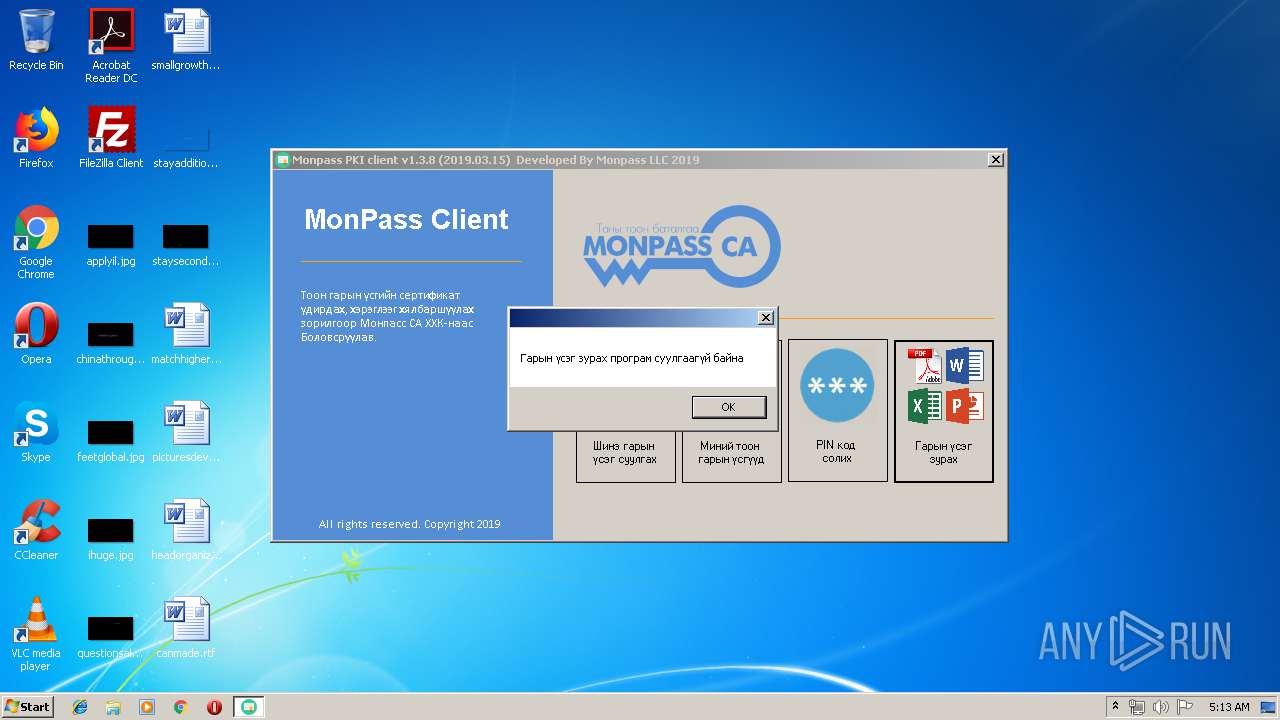This screenshot has width=1280, height=720.
Task: Confirm the error dialog with OK
Action: coord(729,407)
